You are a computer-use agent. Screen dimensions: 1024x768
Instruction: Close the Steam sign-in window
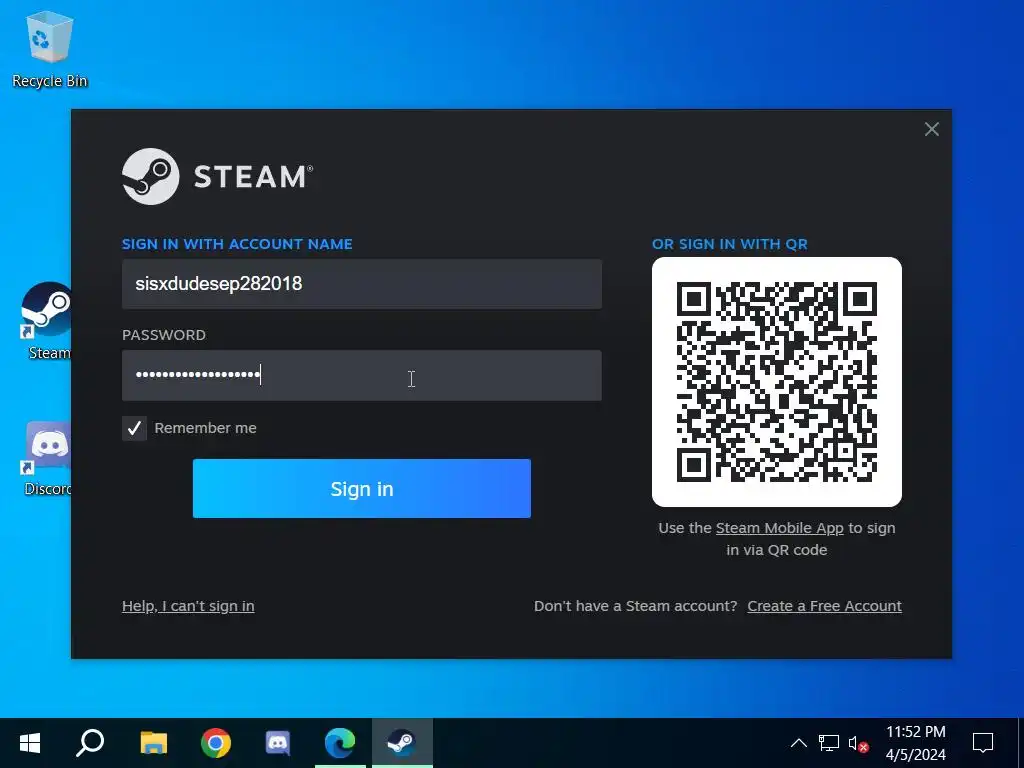tap(932, 129)
